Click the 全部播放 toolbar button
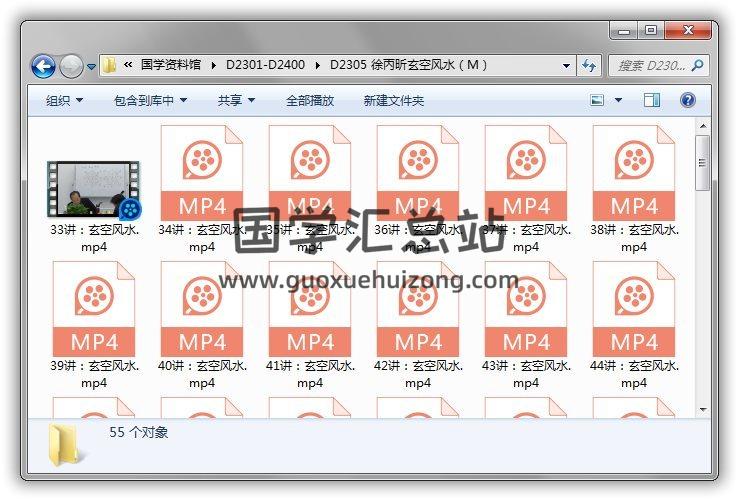Screen dimensions: 739x501 [x=310, y=101]
